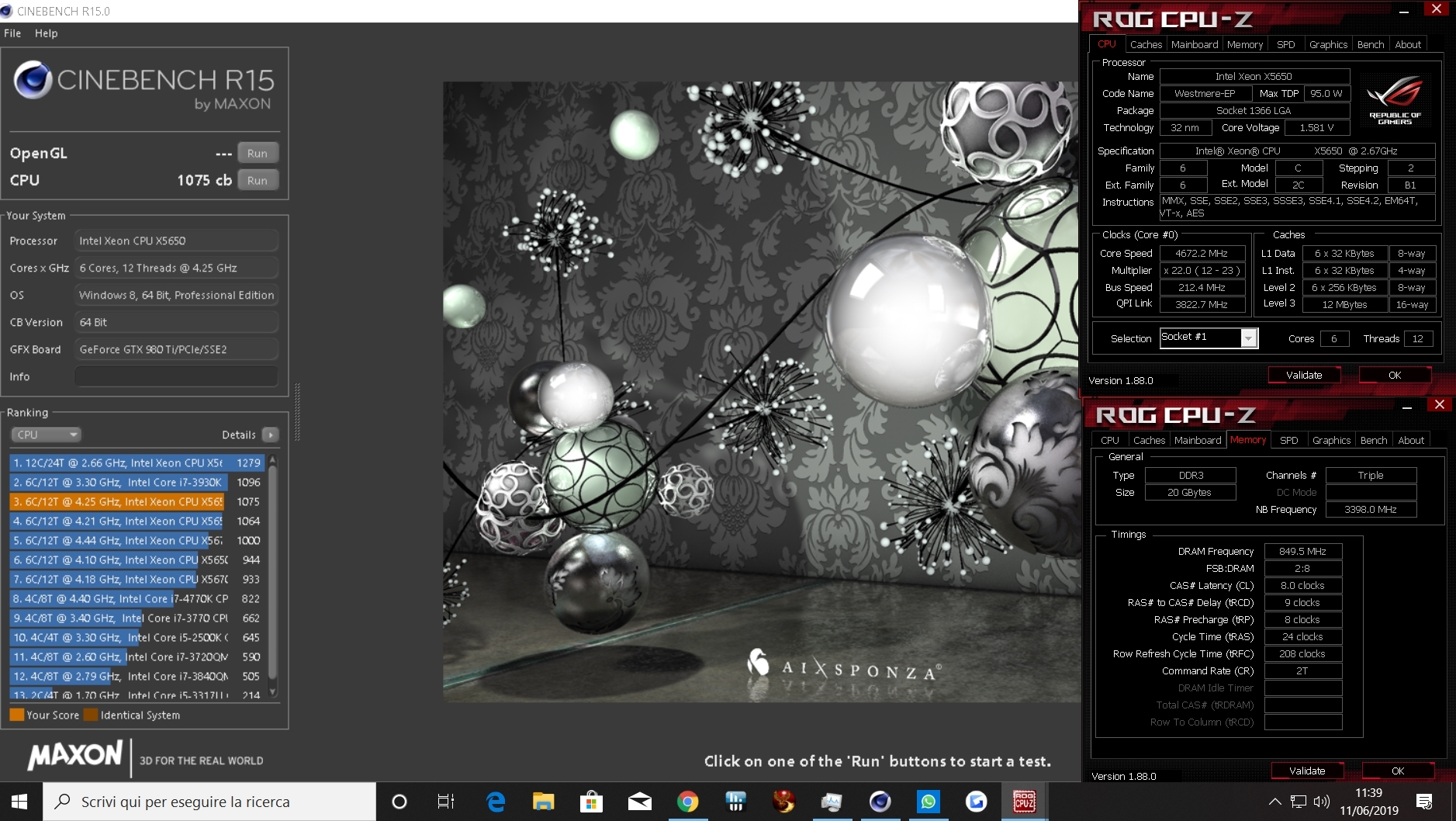Image resolution: width=1456 pixels, height=821 pixels.
Task: Switch to SPD tab in upper CPU-Z
Action: click(x=1286, y=44)
